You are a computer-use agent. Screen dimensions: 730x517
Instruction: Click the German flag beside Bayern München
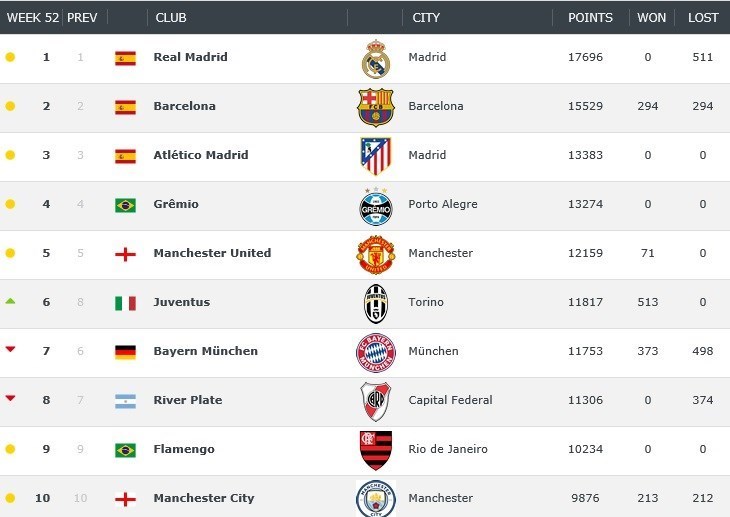point(125,352)
